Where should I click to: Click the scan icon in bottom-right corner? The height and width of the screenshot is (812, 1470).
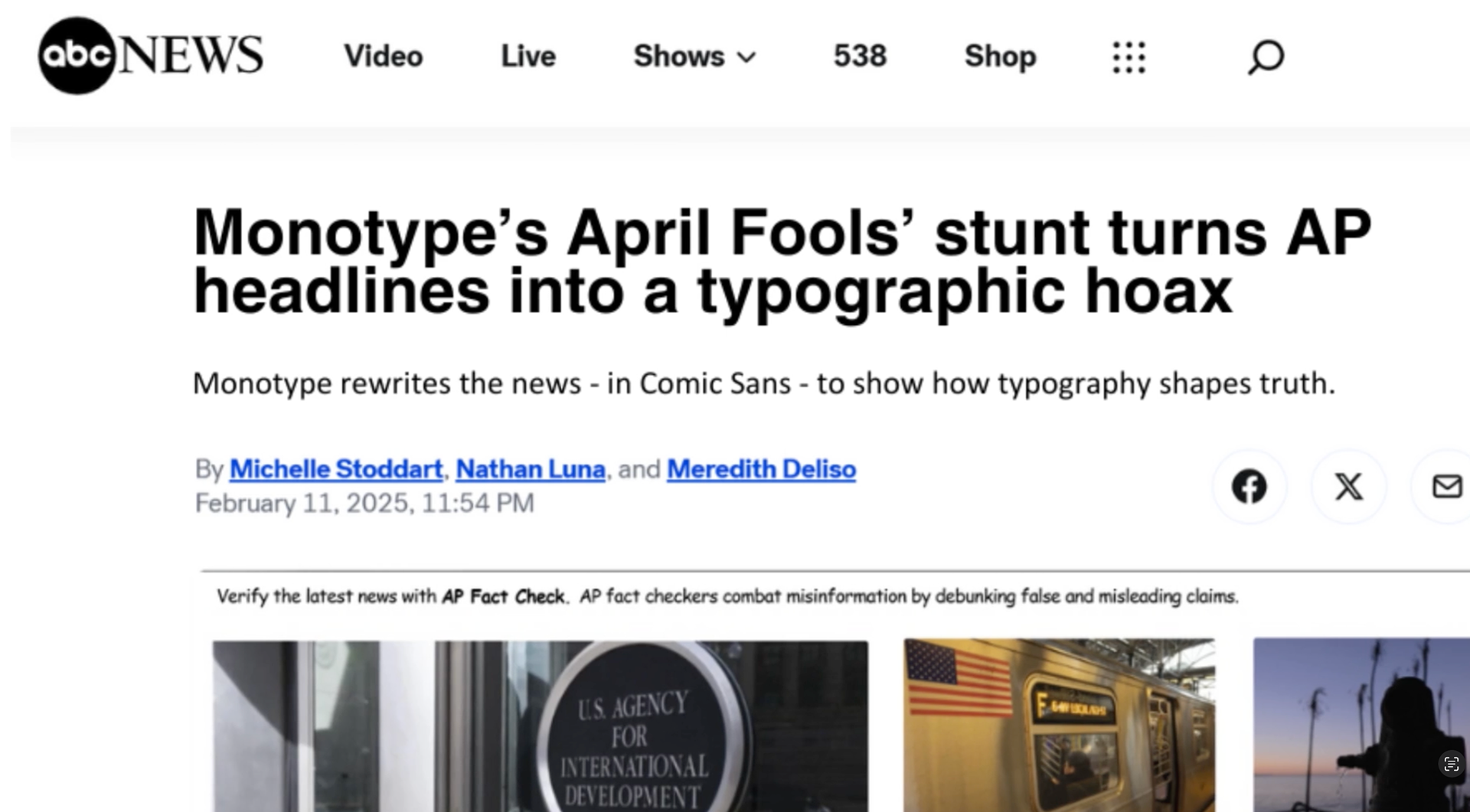[1451, 764]
